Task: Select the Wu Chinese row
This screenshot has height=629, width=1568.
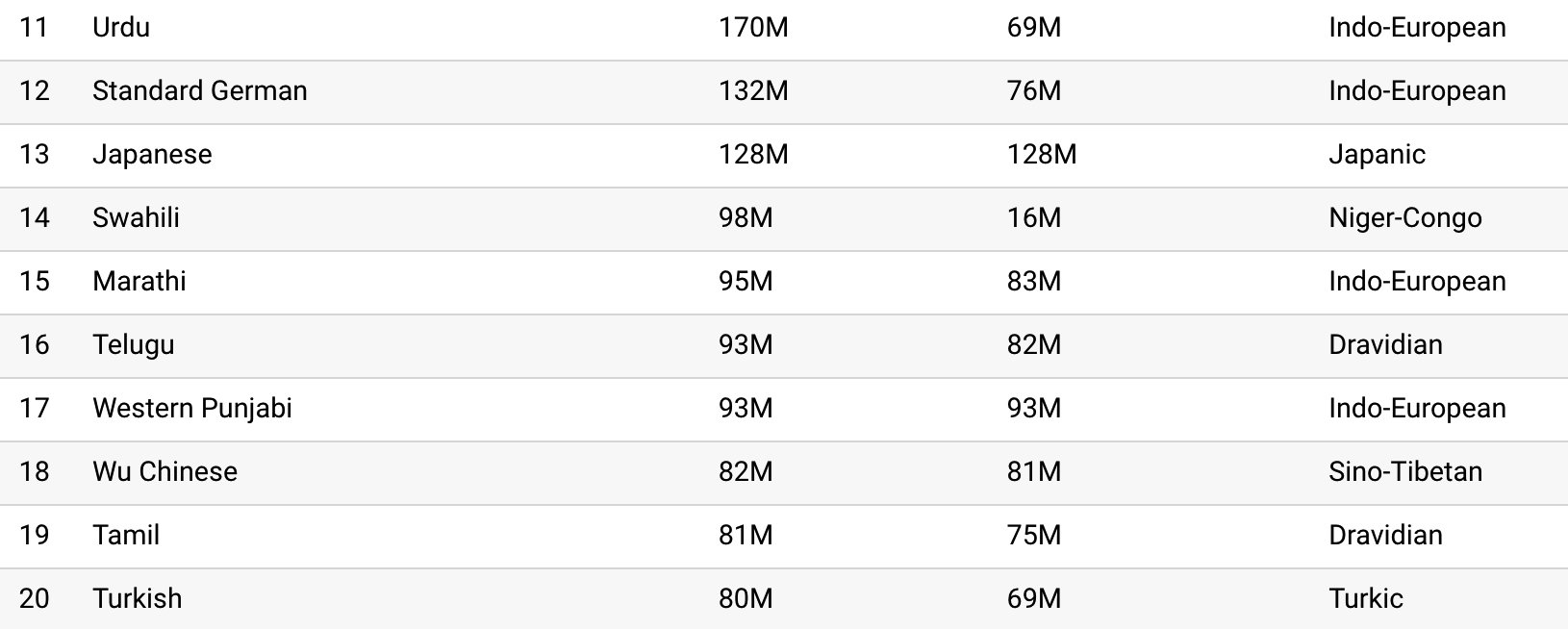Action: point(784,472)
